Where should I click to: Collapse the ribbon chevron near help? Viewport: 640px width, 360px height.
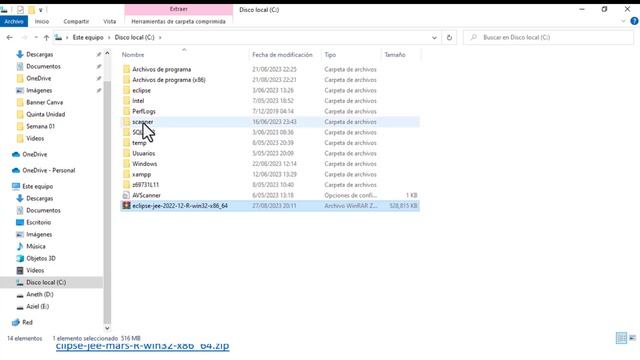point(623,21)
